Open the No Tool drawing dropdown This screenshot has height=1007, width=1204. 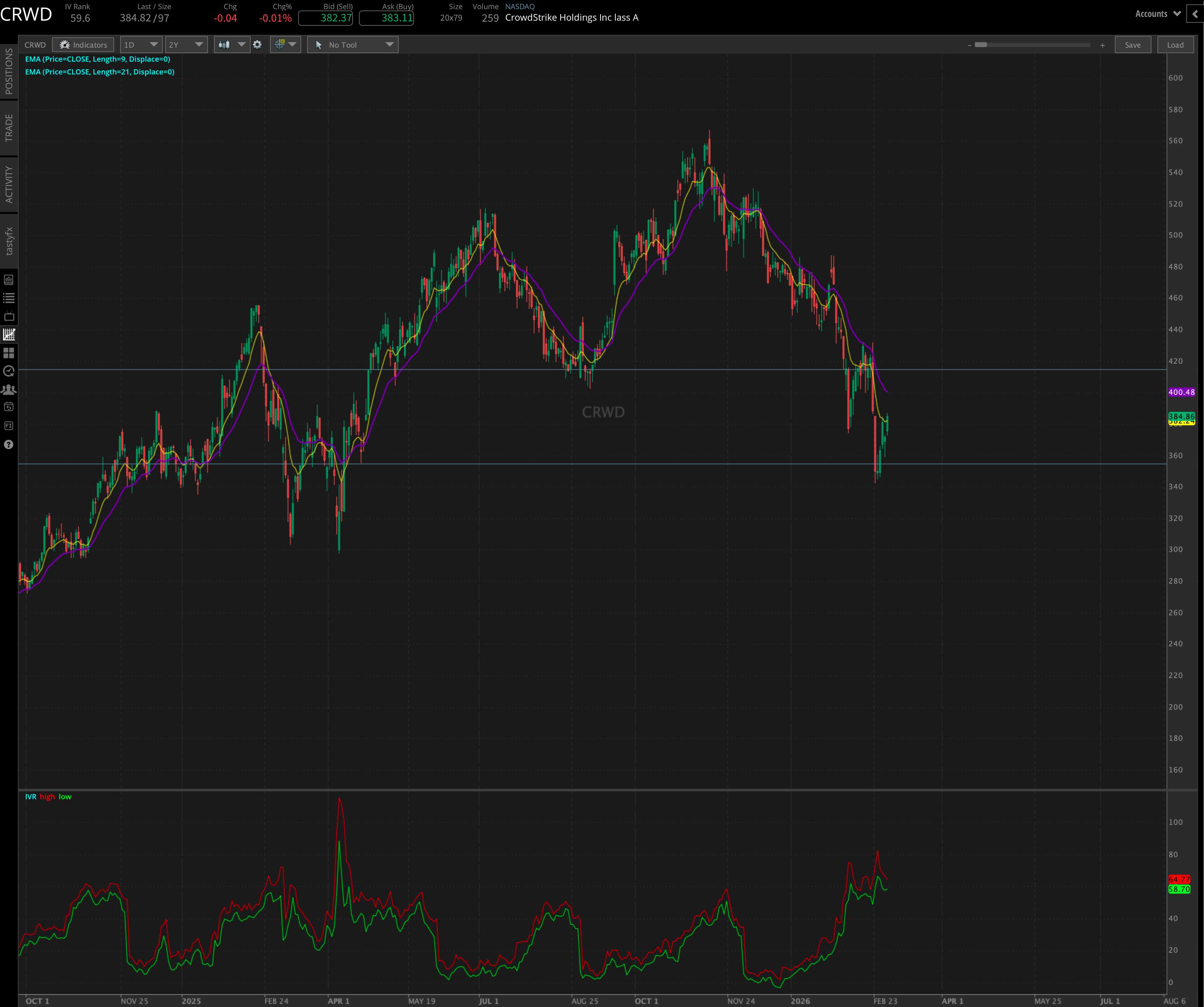click(x=353, y=45)
